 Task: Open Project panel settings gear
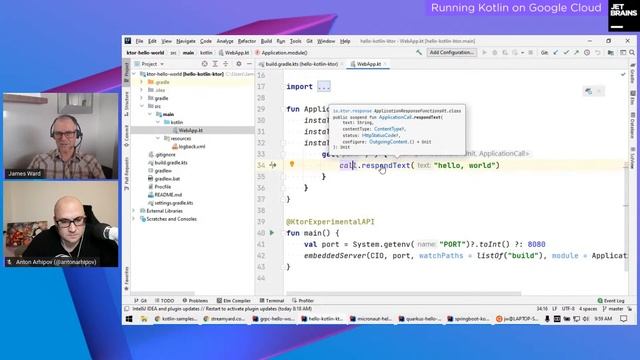239,64
